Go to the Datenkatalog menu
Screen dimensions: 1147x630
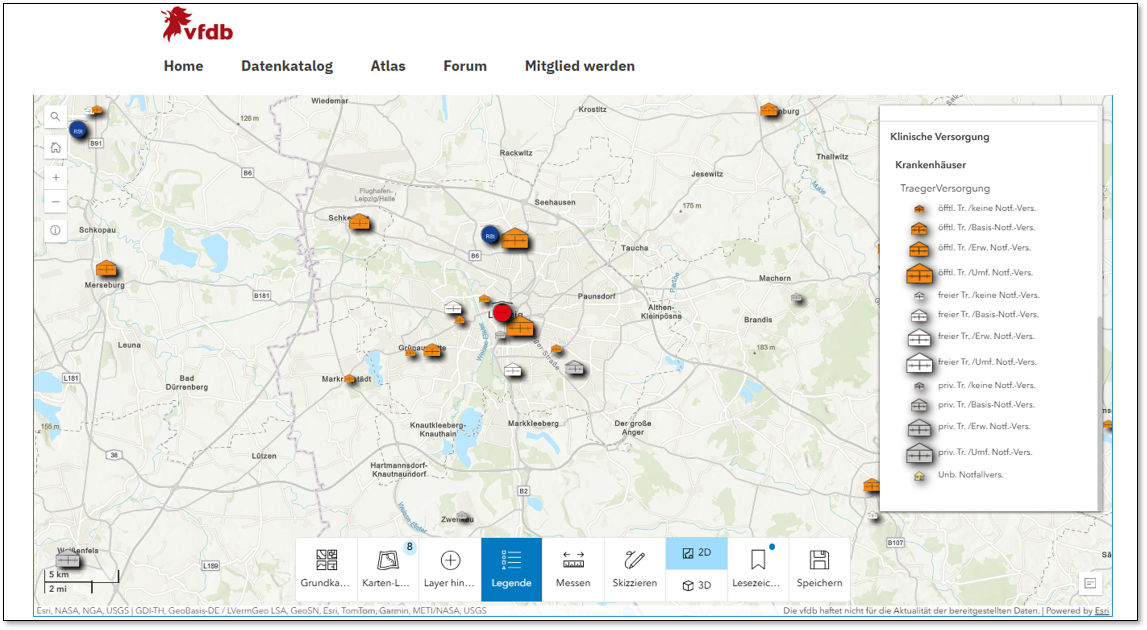(286, 66)
